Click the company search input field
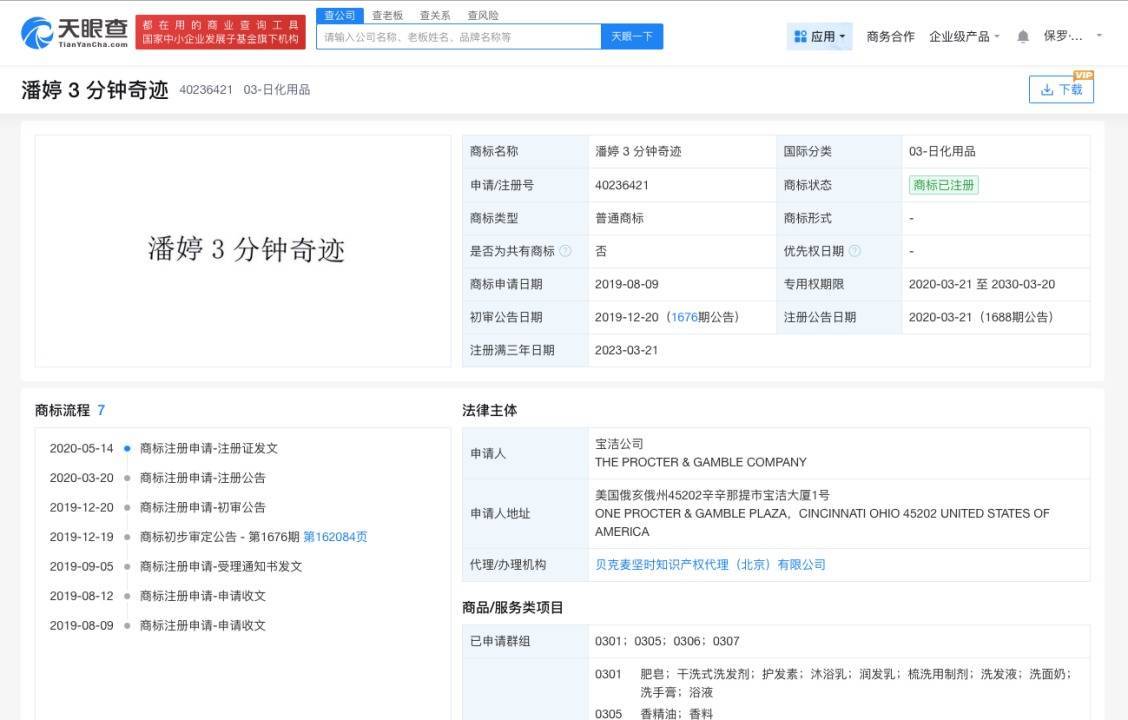The width and height of the screenshot is (1128, 720). [x=450, y=36]
